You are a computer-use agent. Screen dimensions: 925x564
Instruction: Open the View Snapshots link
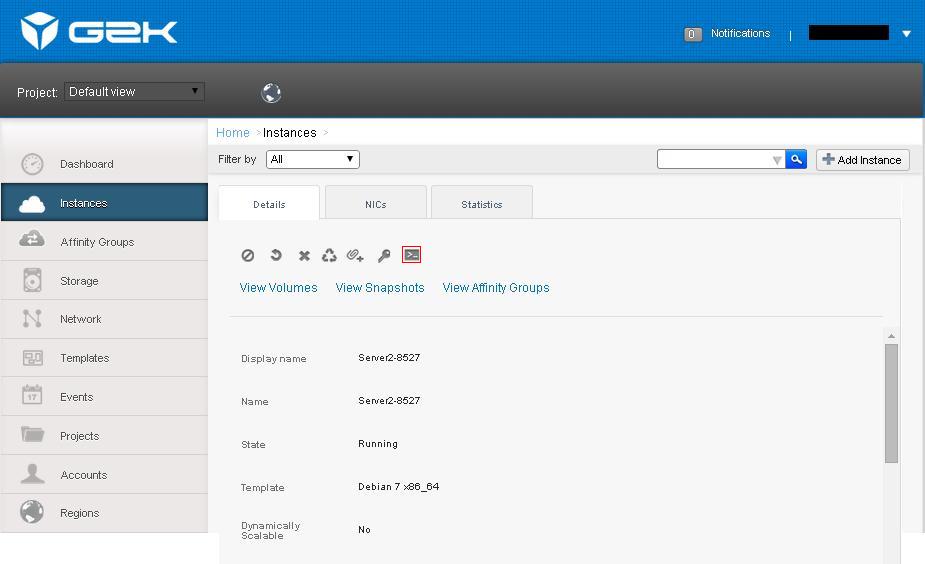380,288
